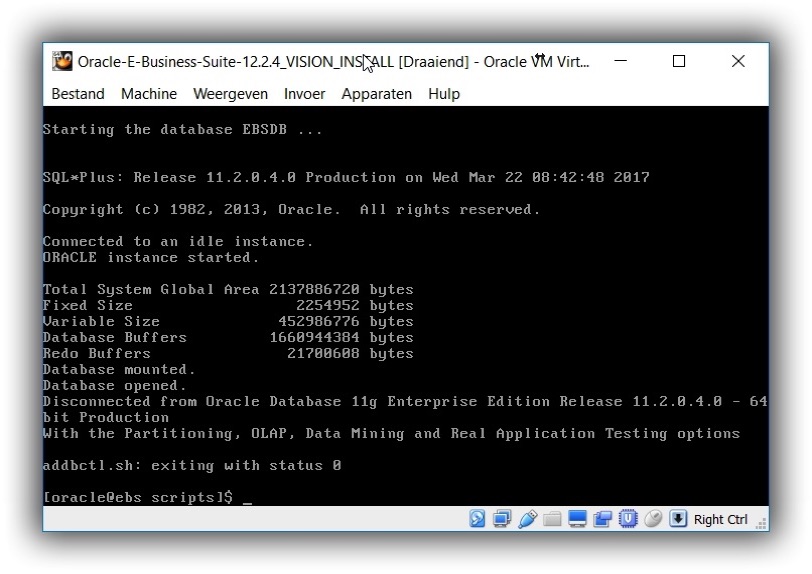Click the 'Database Buffers' value 1660944384
The width and height of the screenshot is (812, 574).
pyautogui.click(x=314, y=338)
